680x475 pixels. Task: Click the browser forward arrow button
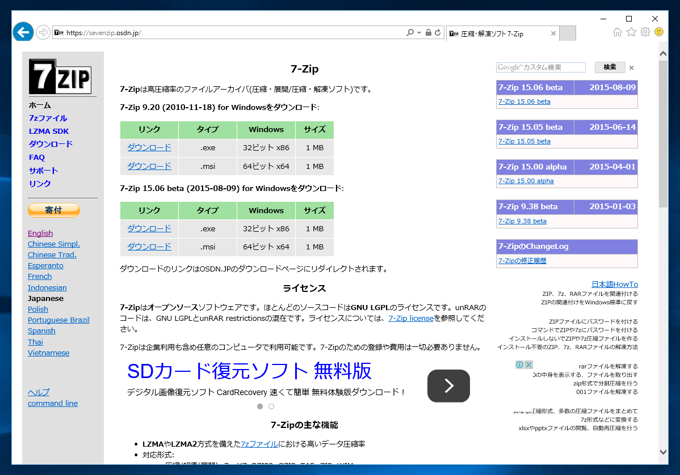tap(42, 33)
